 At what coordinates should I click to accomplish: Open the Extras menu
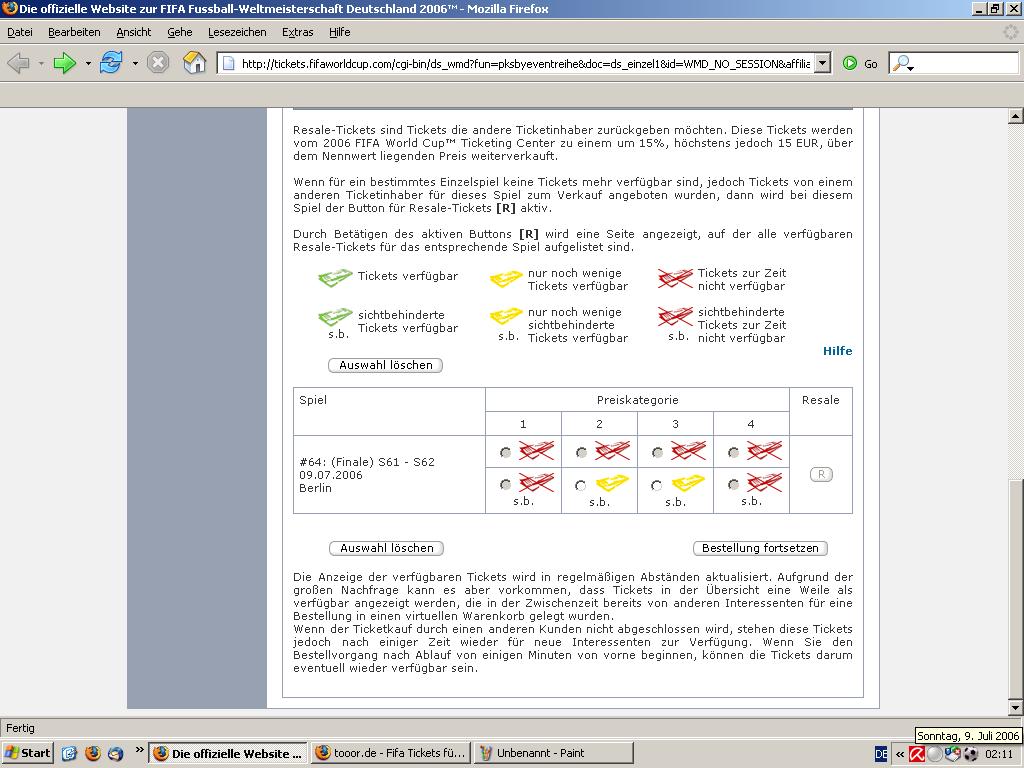click(x=297, y=32)
